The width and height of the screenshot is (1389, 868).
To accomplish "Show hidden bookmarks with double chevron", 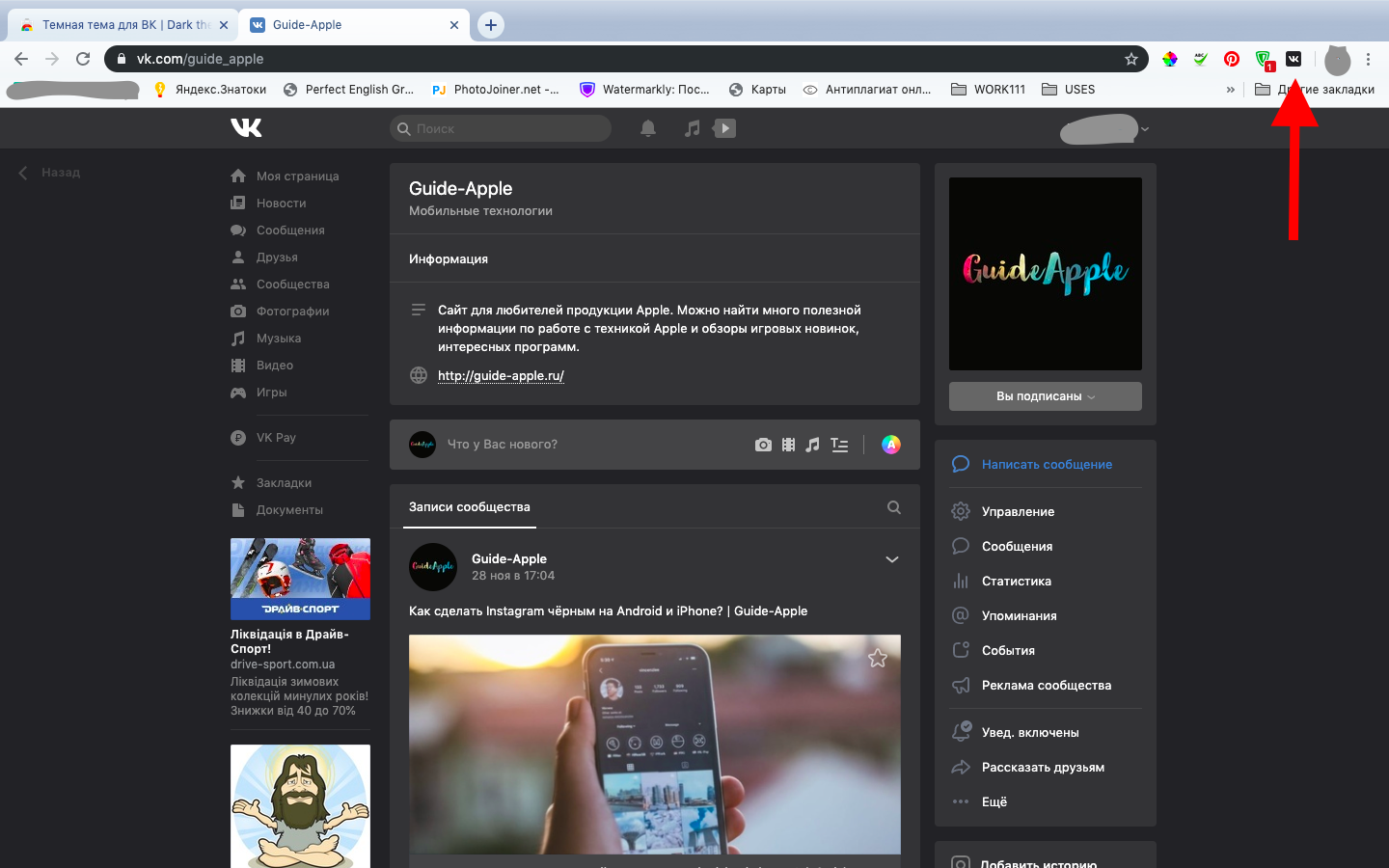I will [x=1230, y=90].
